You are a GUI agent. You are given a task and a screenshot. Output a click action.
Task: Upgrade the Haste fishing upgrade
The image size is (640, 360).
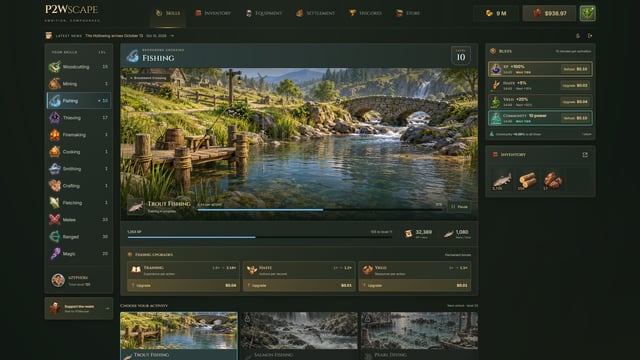tap(299, 285)
